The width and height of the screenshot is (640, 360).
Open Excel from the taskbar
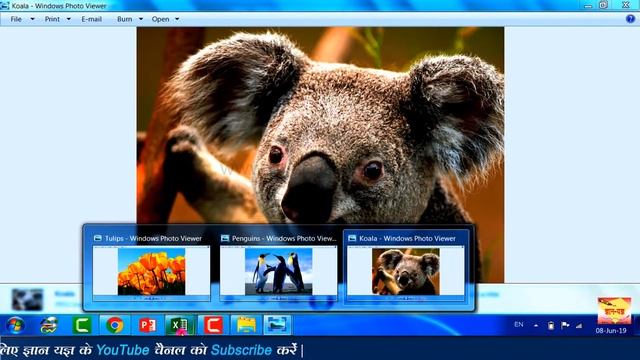pyautogui.click(x=180, y=325)
